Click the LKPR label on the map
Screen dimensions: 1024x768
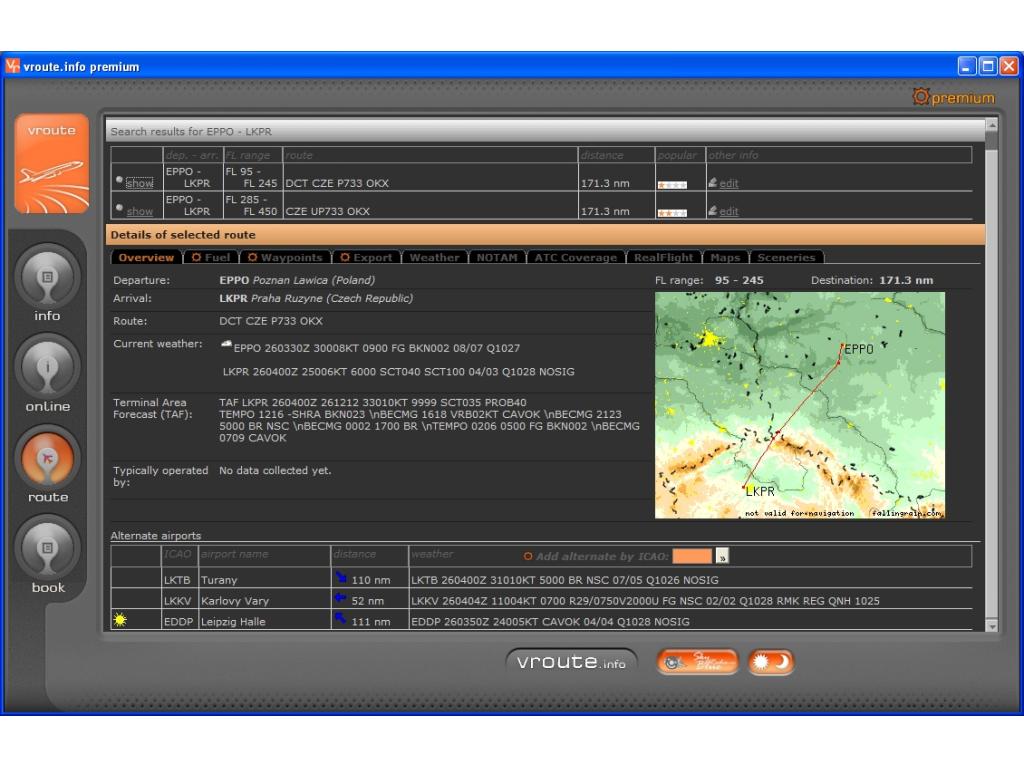click(x=760, y=491)
